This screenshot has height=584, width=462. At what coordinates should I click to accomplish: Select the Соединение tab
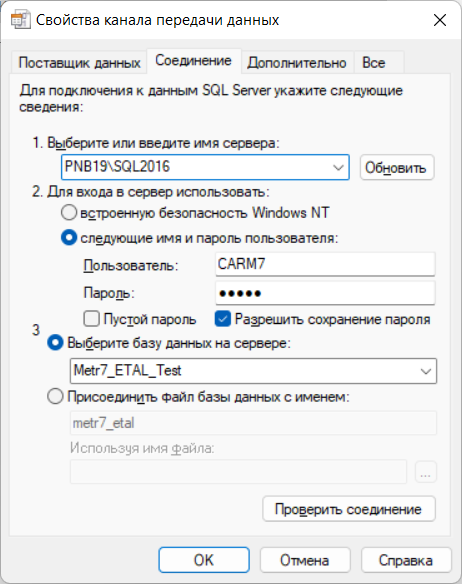point(193,60)
